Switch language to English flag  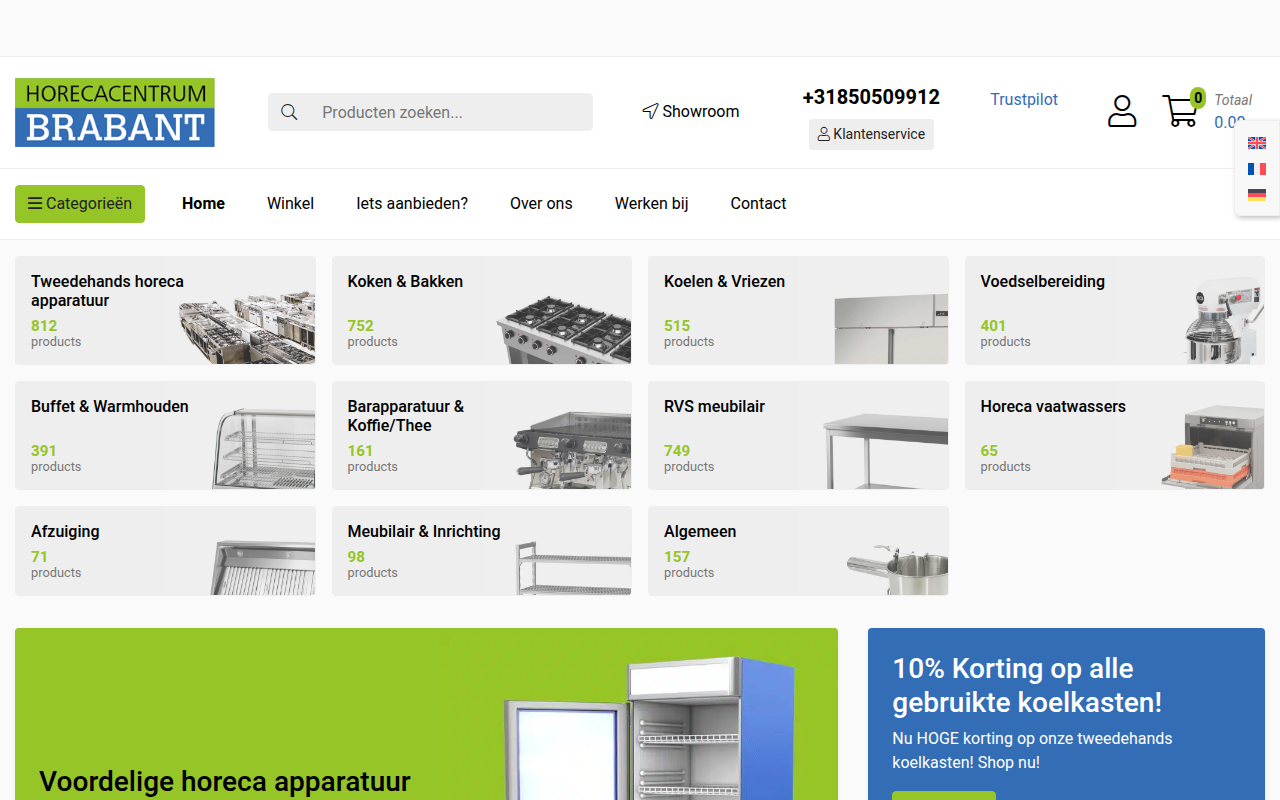(x=1257, y=143)
